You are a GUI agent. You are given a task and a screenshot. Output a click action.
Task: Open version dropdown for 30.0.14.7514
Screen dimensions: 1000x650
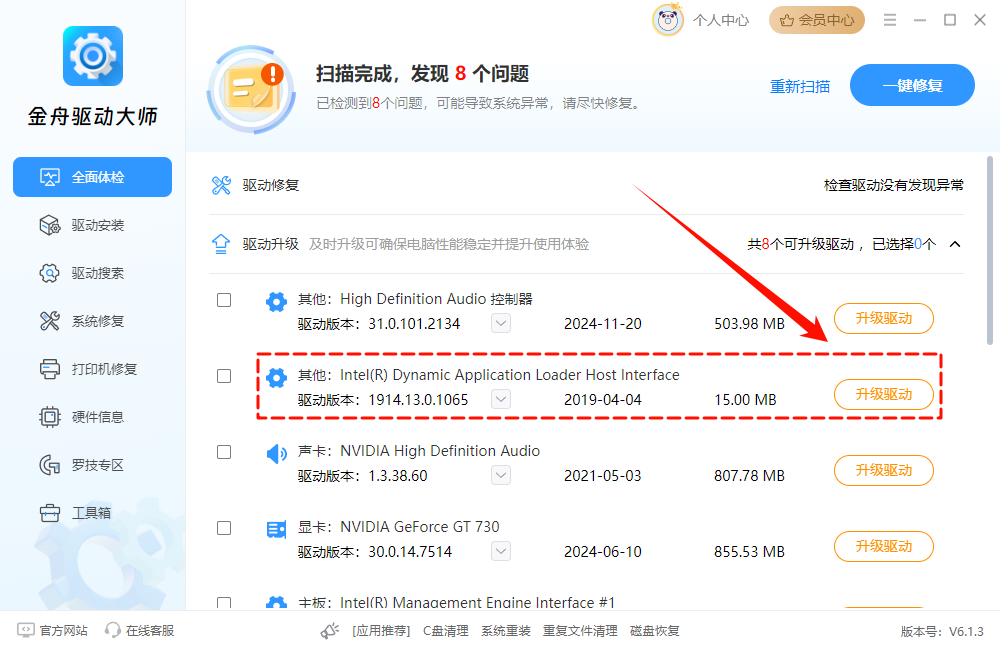(x=501, y=551)
